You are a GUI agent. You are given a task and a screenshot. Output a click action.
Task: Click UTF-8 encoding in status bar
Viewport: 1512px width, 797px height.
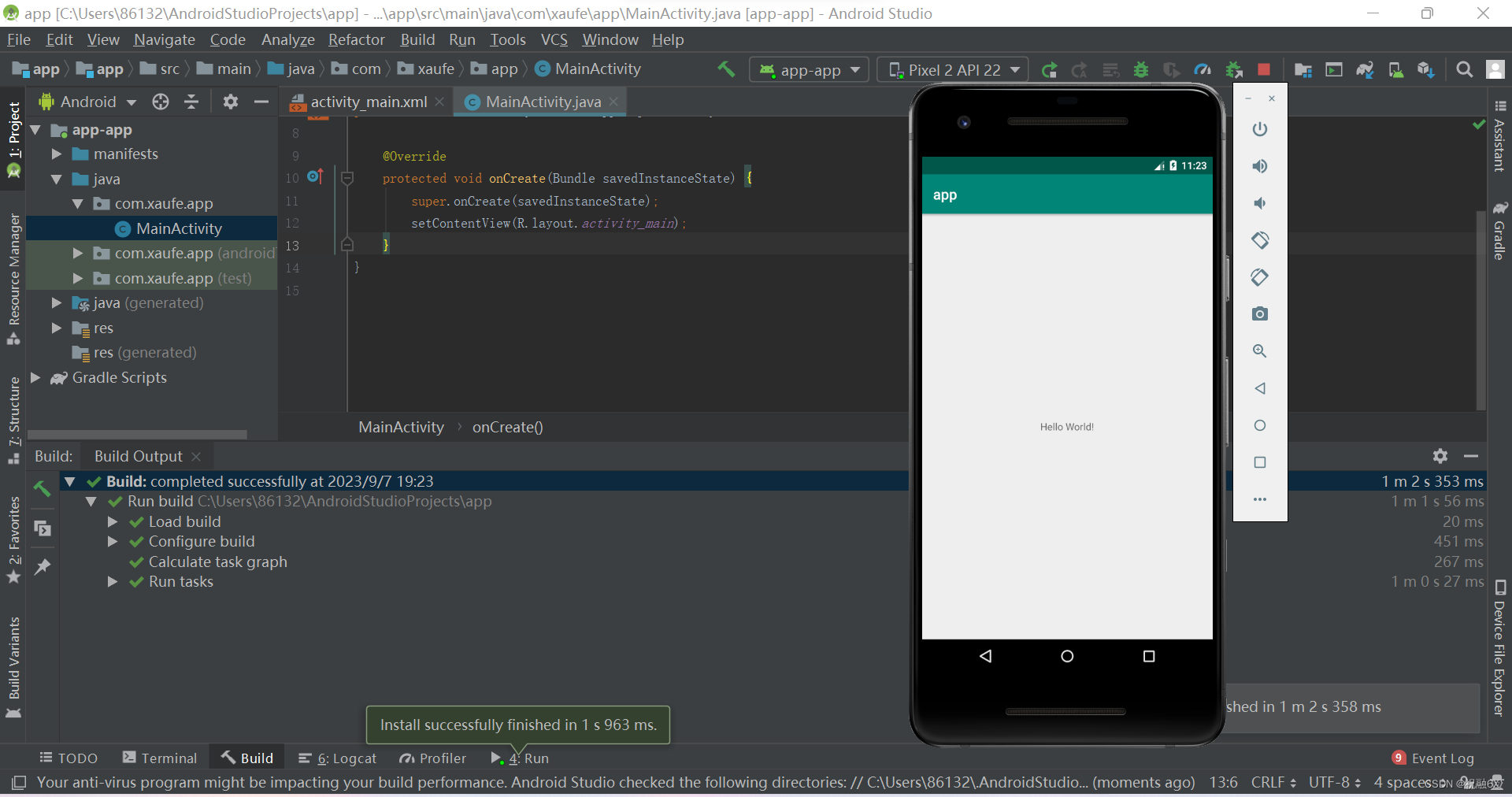[1335, 783]
